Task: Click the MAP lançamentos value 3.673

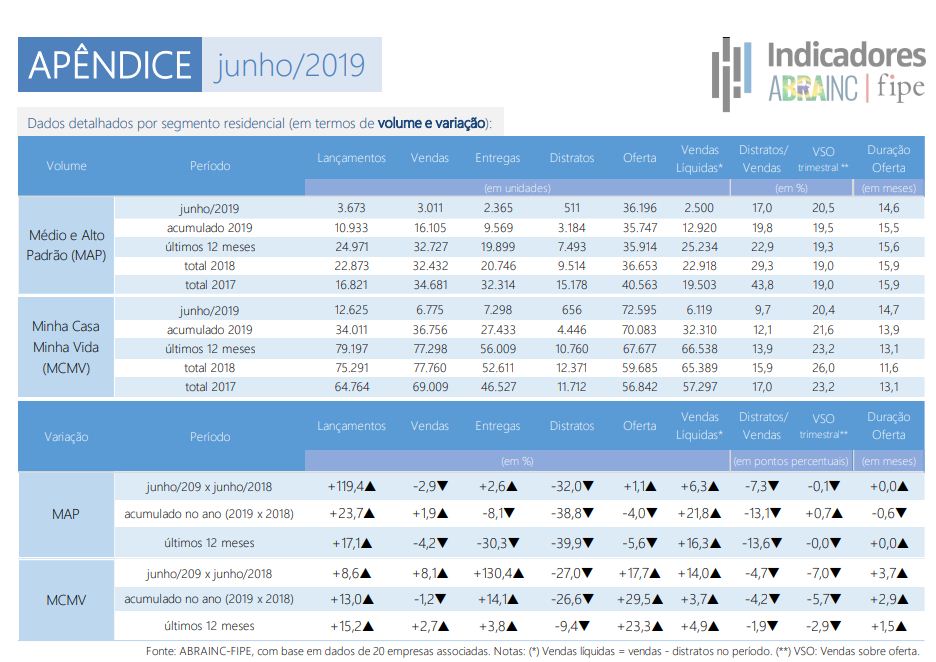Action: pos(351,208)
